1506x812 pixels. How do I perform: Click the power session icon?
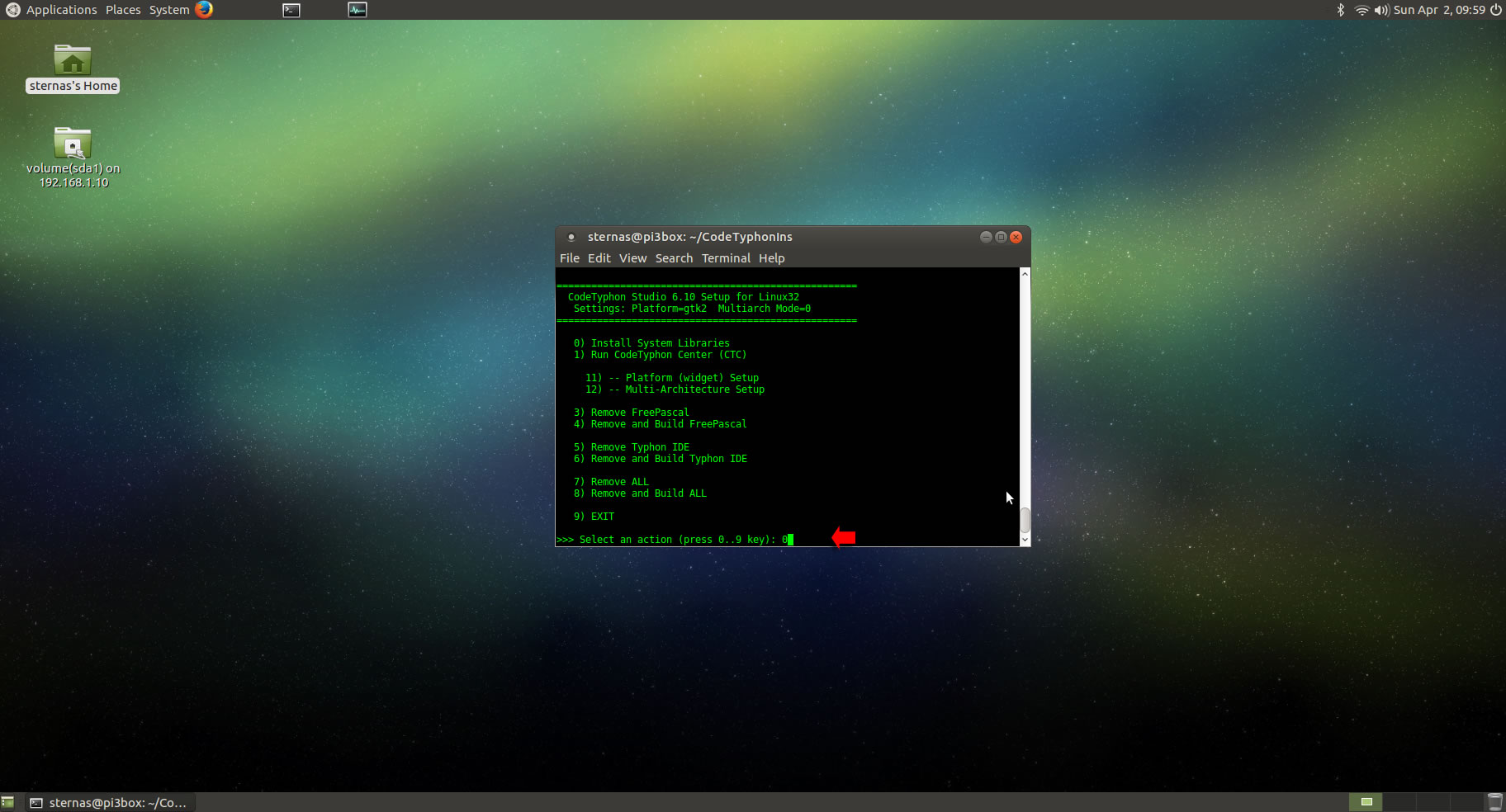coord(1495,10)
